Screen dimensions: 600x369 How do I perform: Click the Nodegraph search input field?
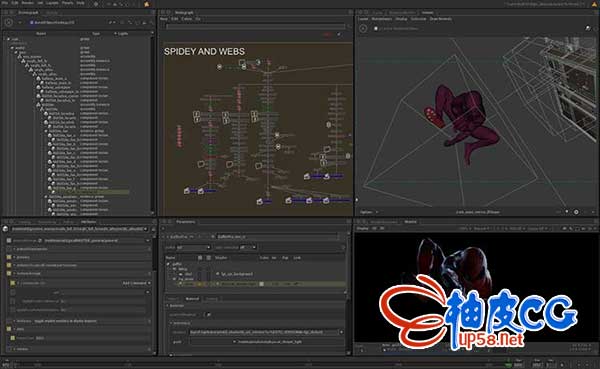point(255,26)
